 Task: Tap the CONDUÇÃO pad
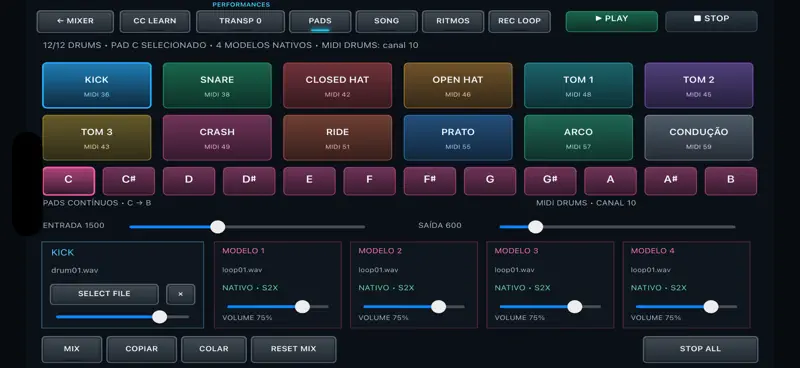pyautogui.click(x=699, y=138)
